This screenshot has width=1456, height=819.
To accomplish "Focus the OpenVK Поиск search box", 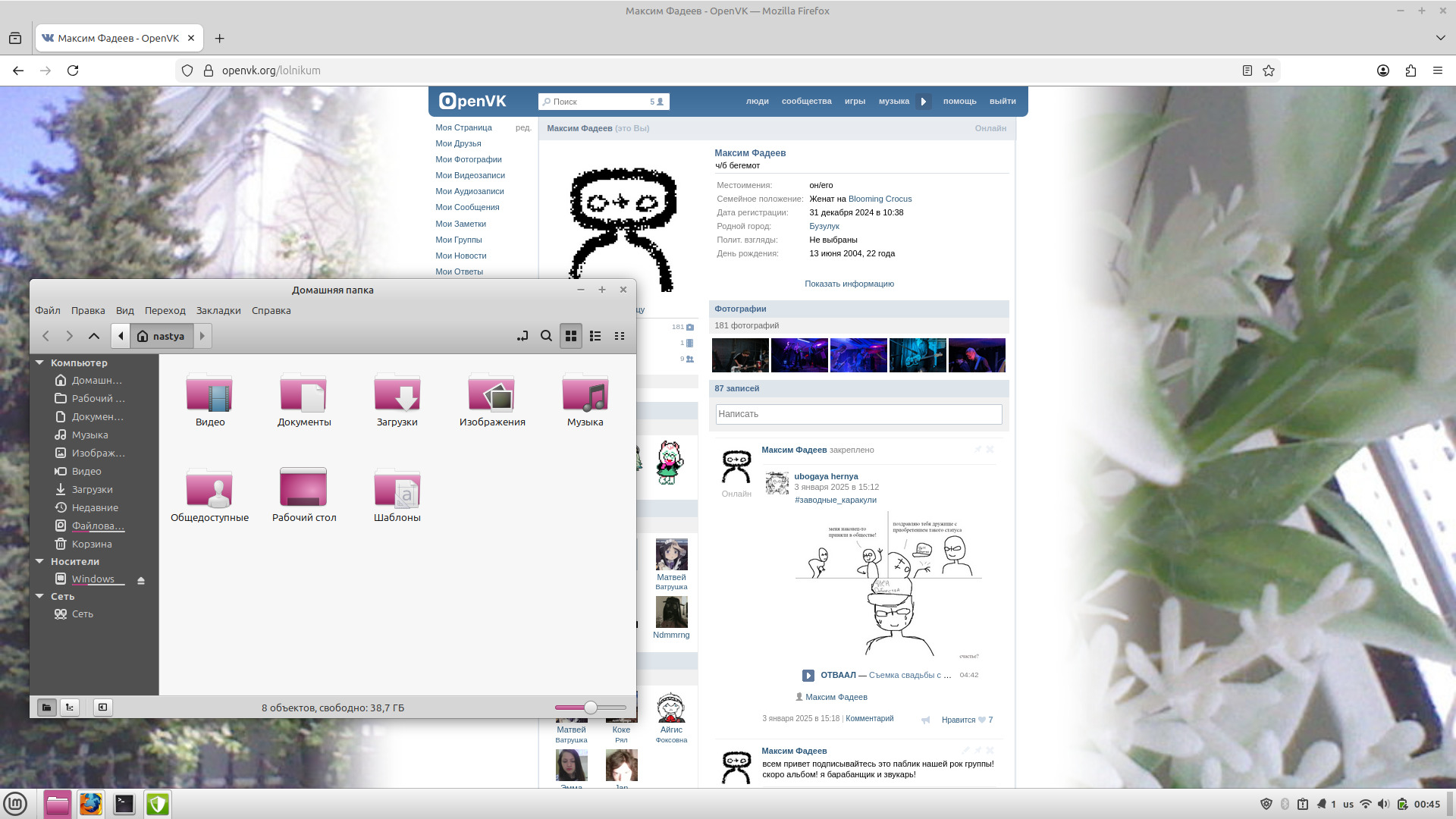I will (604, 102).
